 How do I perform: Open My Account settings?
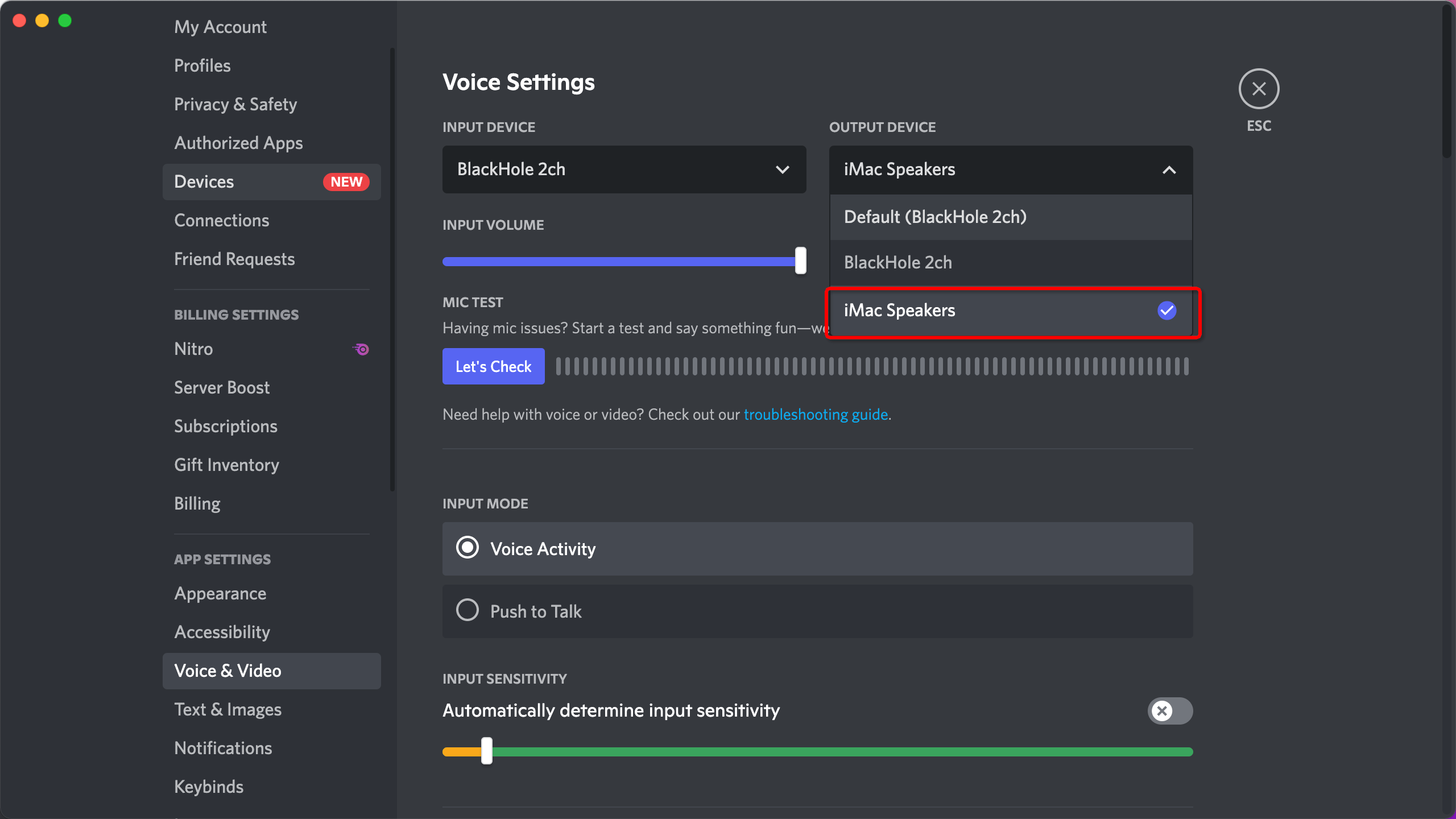[220, 27]
